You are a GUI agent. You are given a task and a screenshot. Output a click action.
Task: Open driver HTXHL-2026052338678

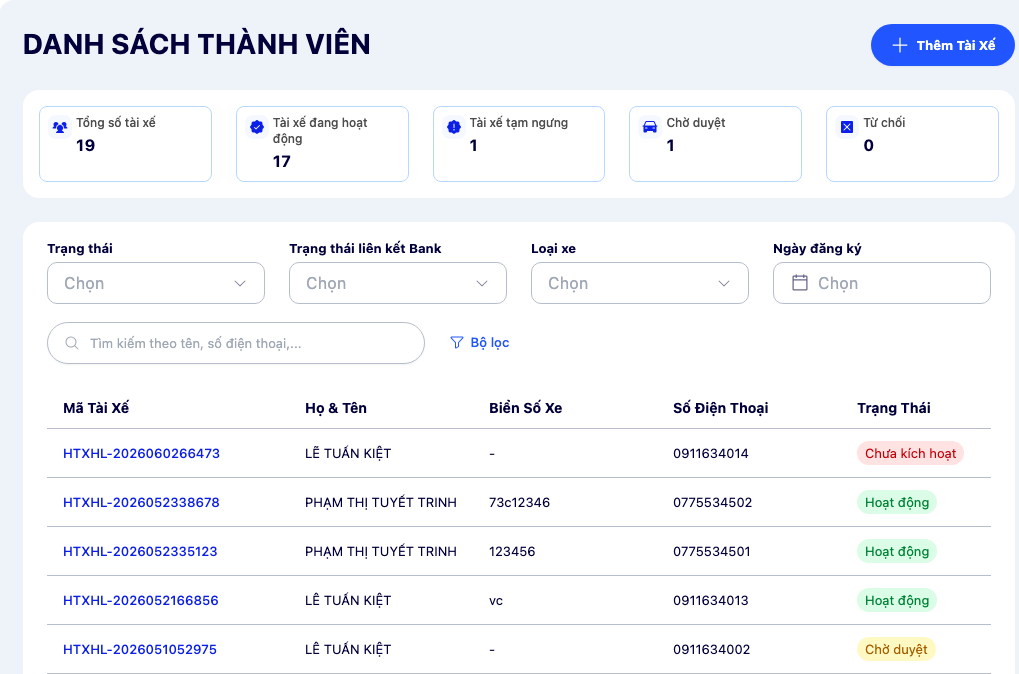click(x=141, y=502)
